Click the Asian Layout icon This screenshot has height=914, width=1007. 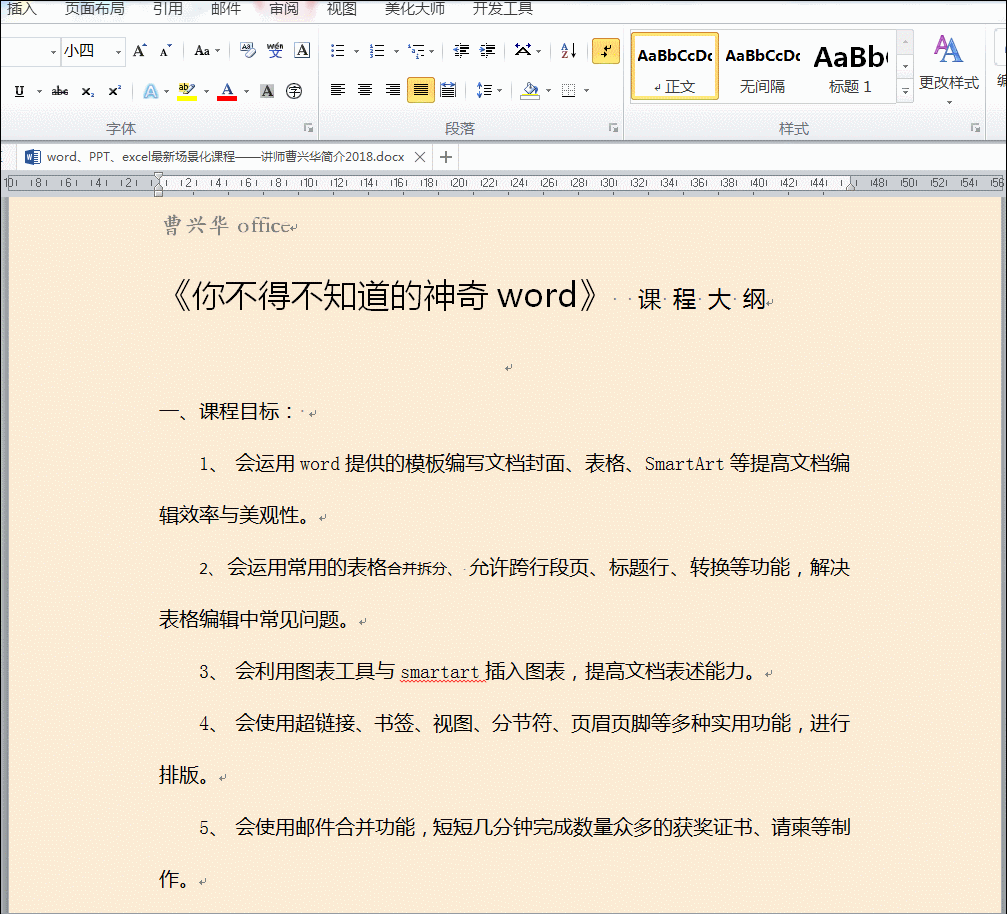pos(523,51)
